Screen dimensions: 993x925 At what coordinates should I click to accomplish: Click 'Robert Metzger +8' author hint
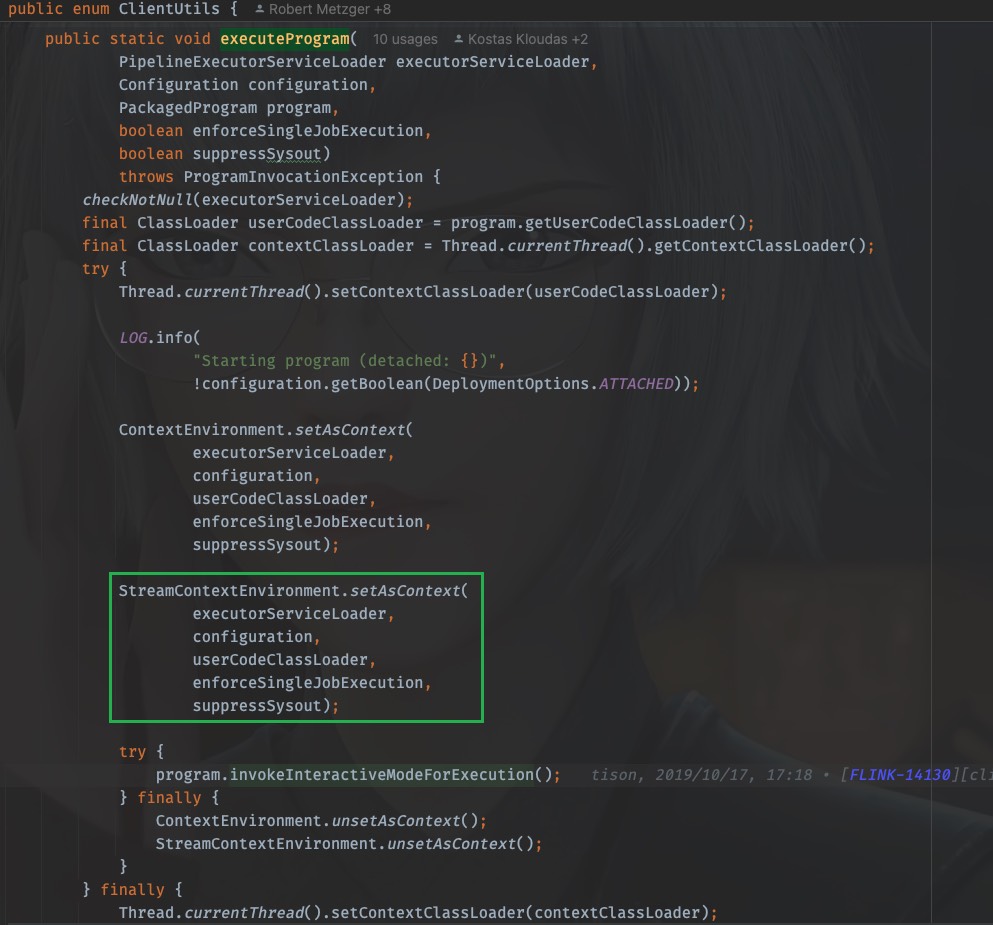tap(329, 9)
